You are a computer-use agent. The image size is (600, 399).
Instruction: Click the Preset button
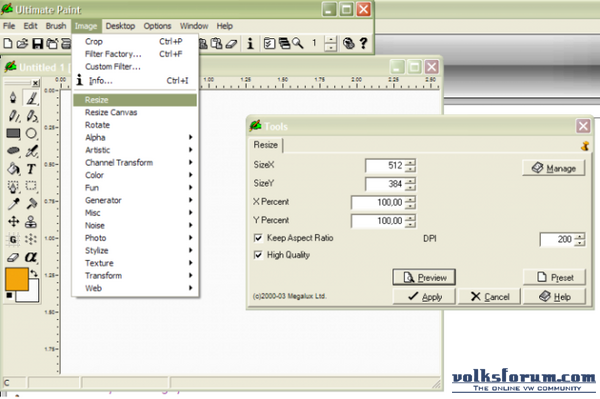click(554, 277)
